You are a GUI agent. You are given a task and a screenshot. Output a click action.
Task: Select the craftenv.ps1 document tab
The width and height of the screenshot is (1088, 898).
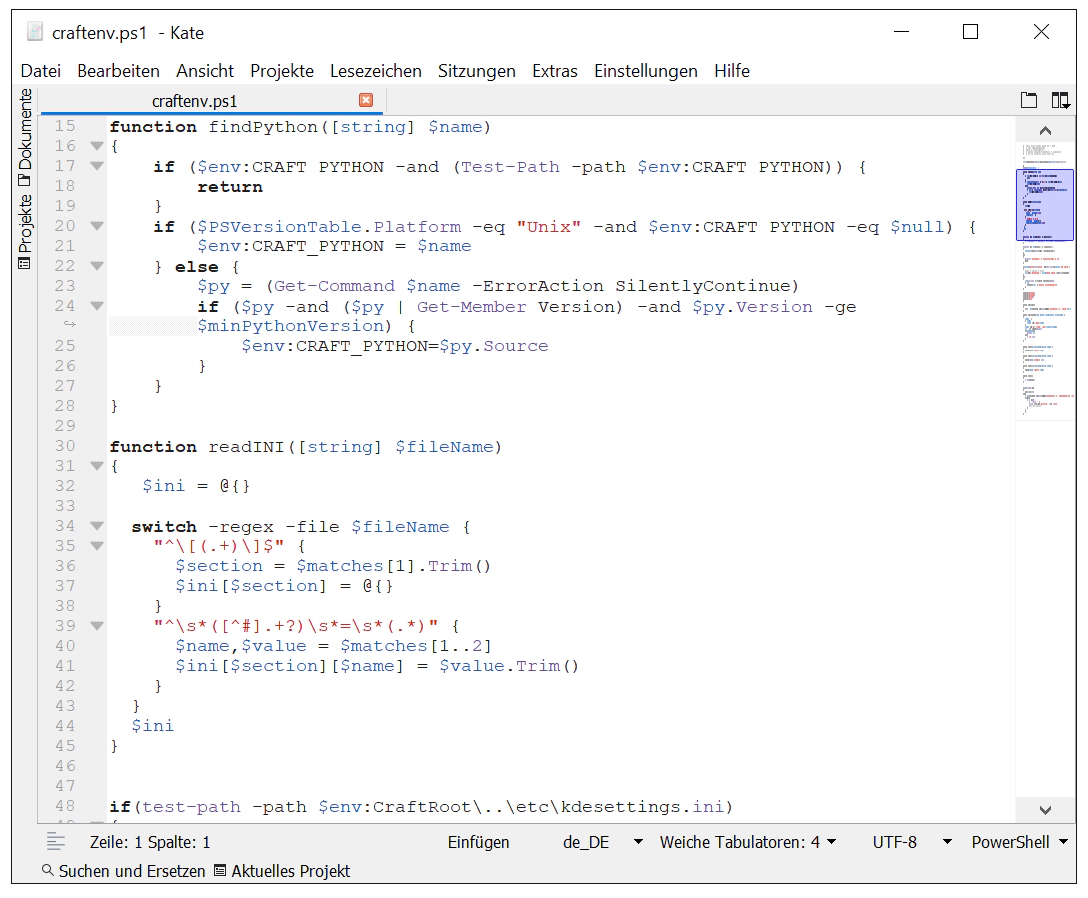pyautogui.click(x=211, y=101)
